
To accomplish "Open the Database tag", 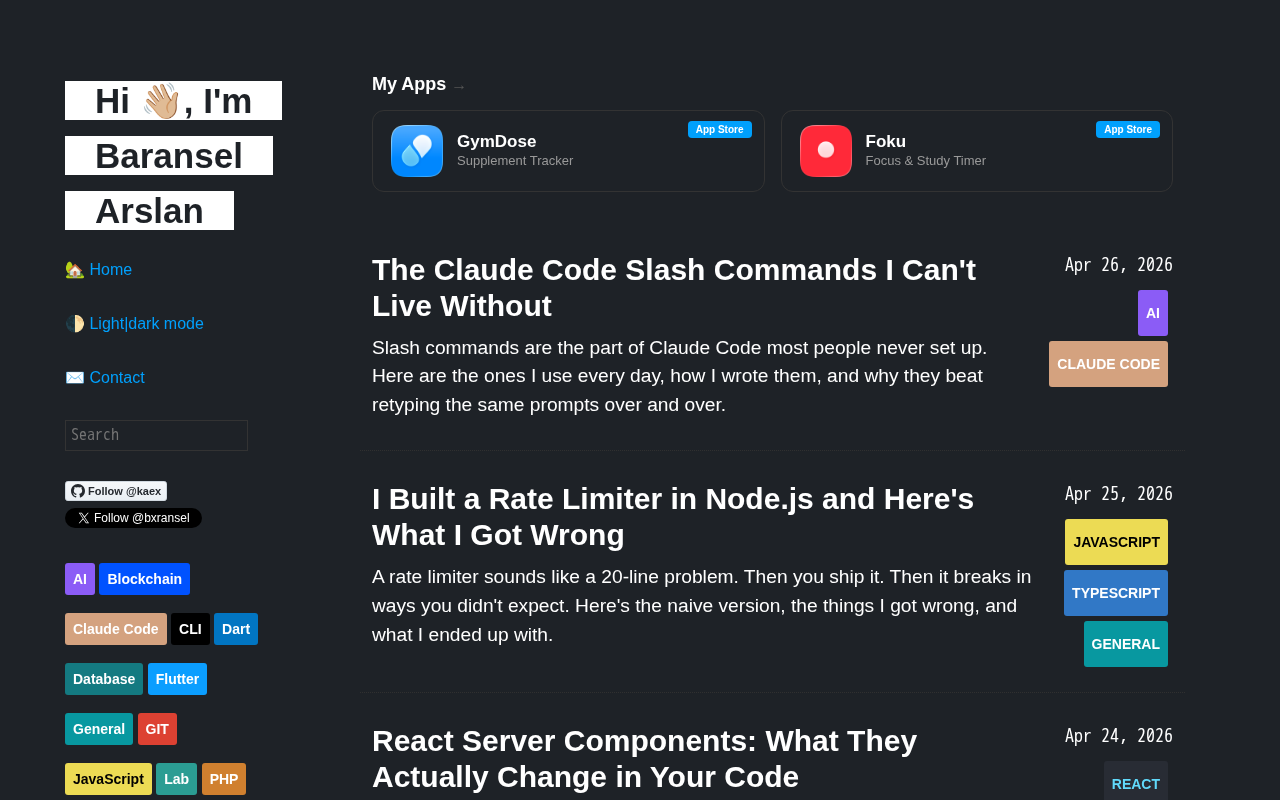I will 104,679.
